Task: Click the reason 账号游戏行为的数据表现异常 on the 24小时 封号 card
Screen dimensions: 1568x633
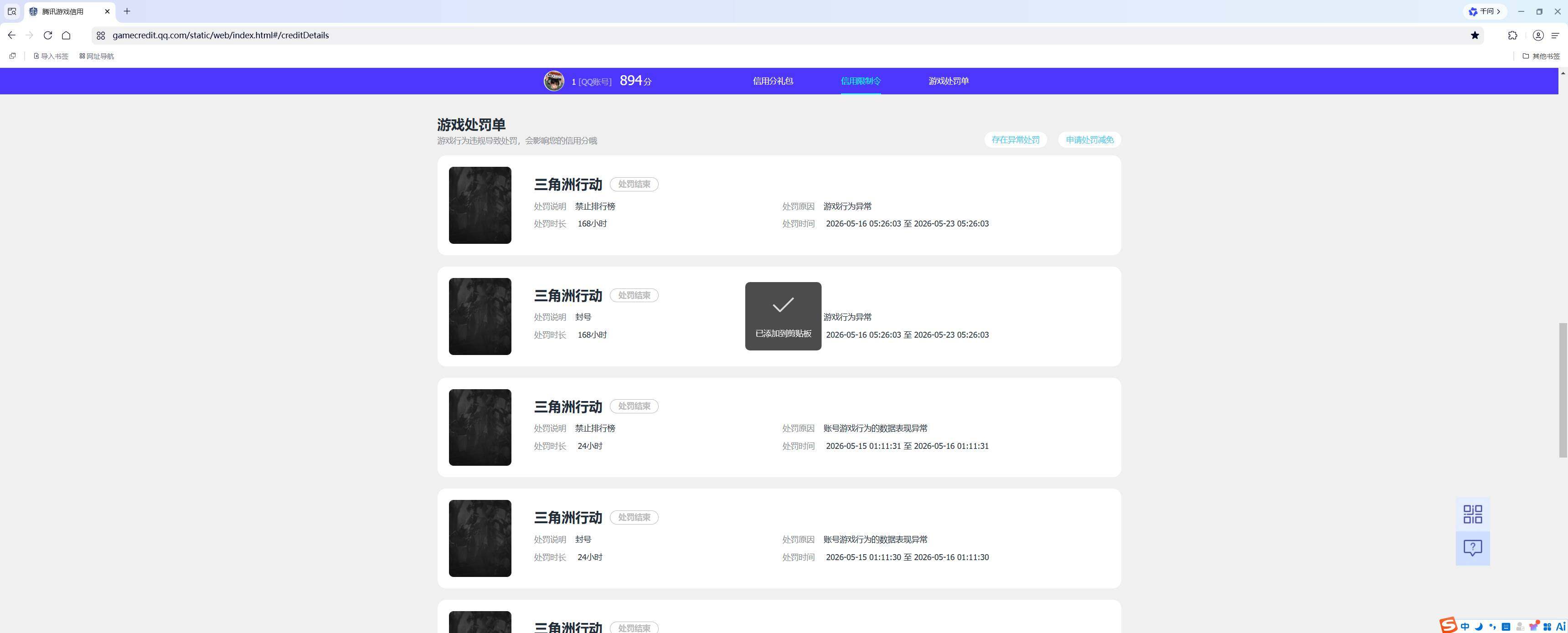Action: (x=875, y=539)
